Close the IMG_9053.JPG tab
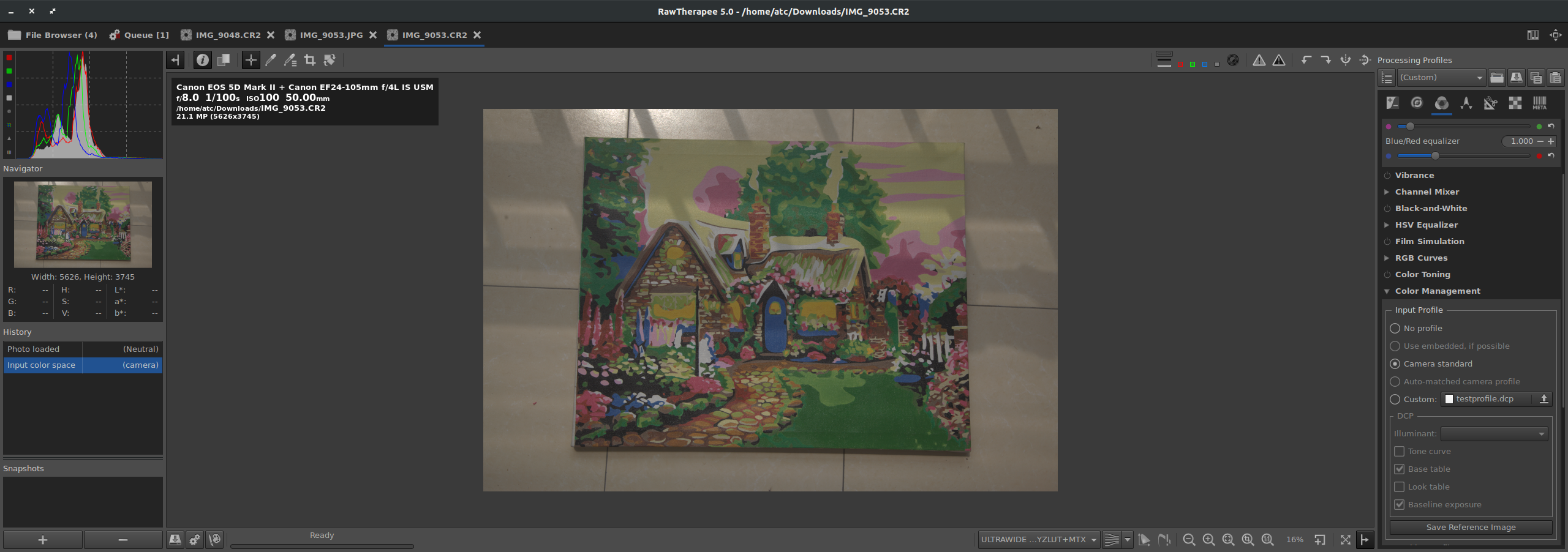The height and width of the screenshot is (552, 1568). coord(372,35)
